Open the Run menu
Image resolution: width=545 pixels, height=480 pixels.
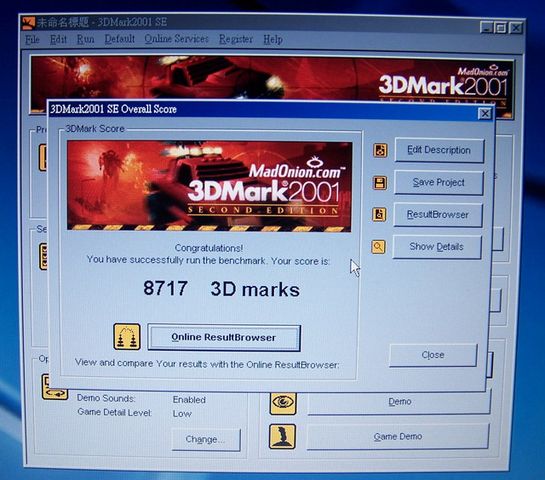(x=85, y=39)
